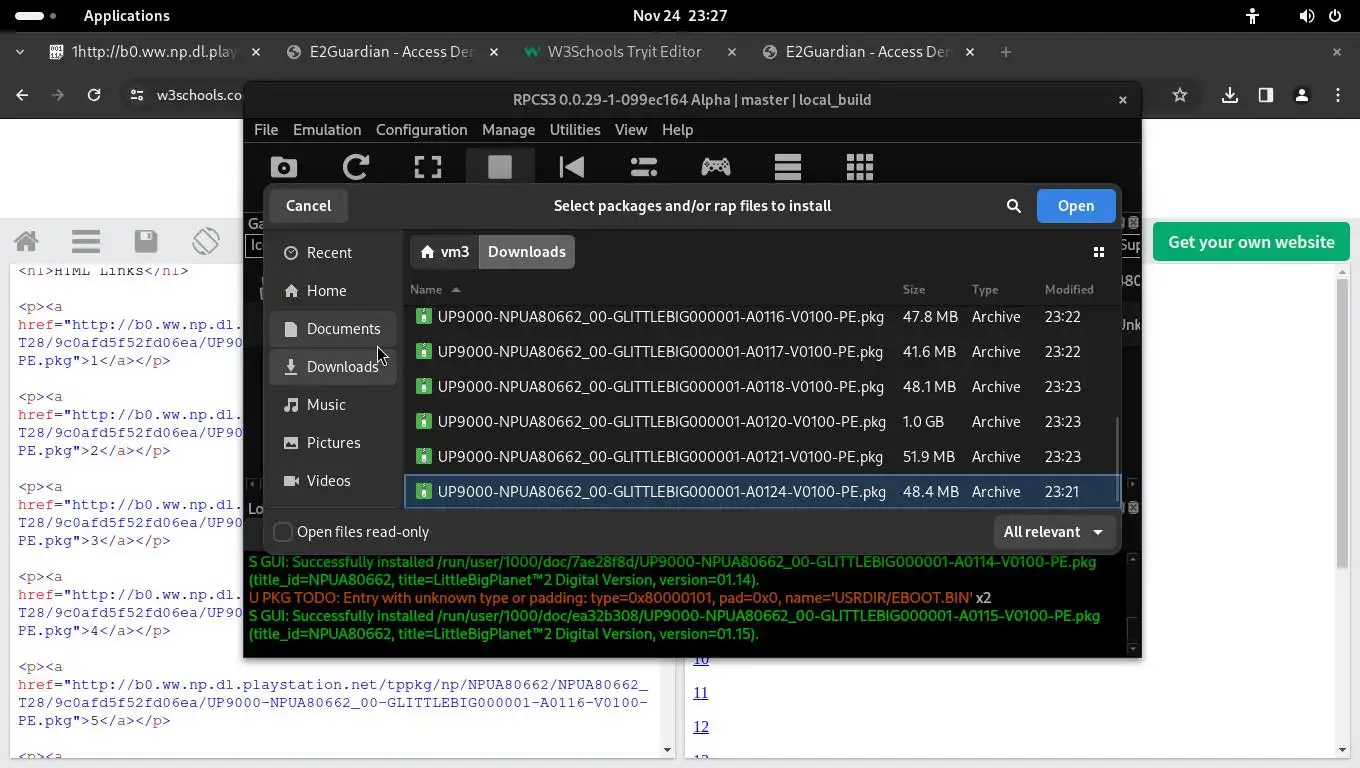Click the file list vertical scrollbar
1360x768 pixels.
point(1117,460)
